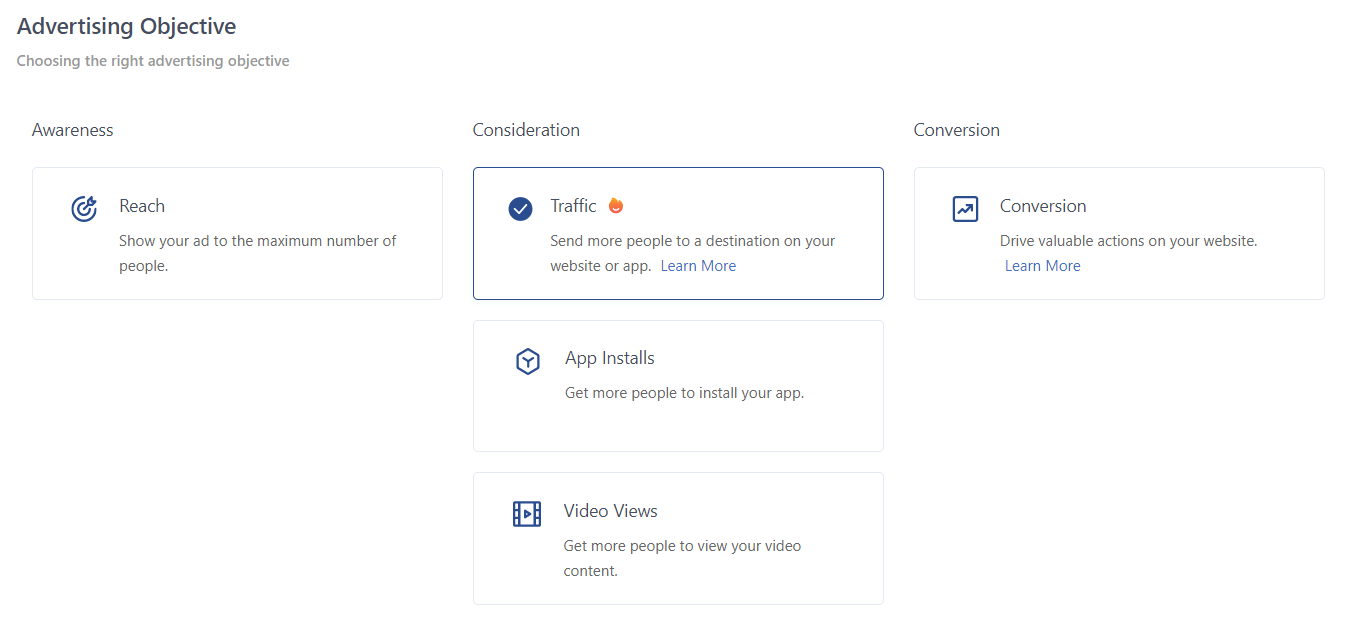
Task: Select the Conversion objective card
Action: point(1119,233)
